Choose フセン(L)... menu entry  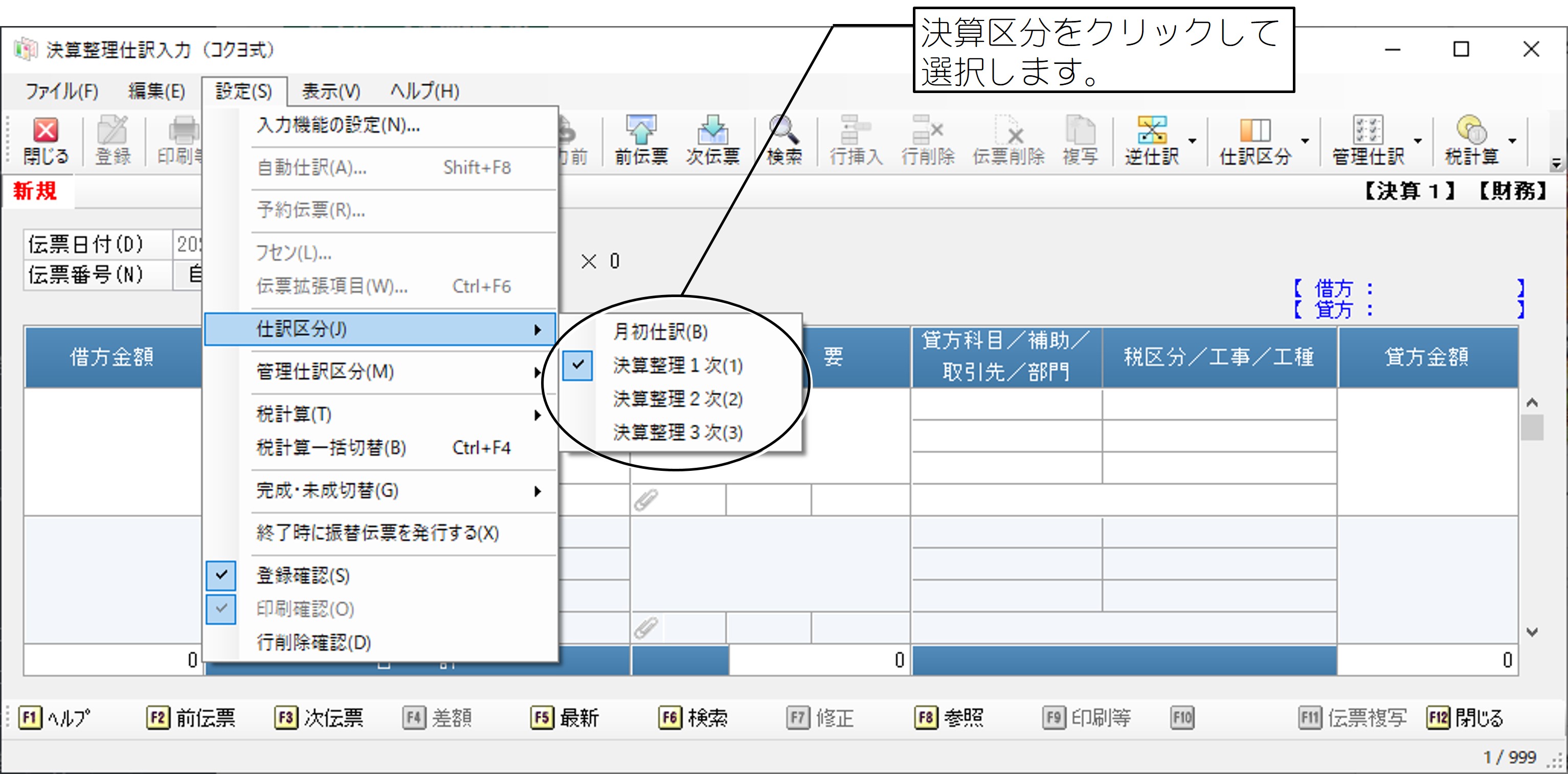pyautogui.click(x=380, y=253)
